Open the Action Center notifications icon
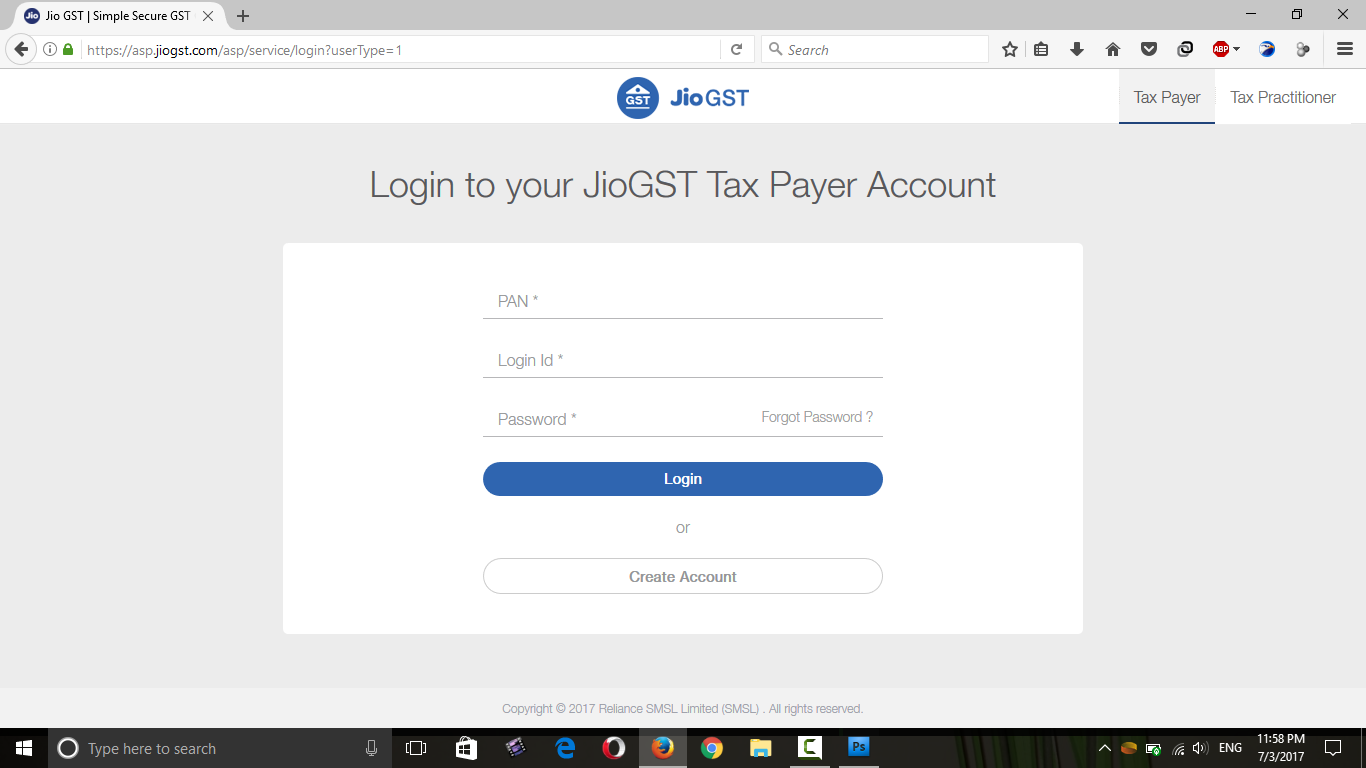The height and width of the screenshot is (768, 1366). pos(1333,748)
